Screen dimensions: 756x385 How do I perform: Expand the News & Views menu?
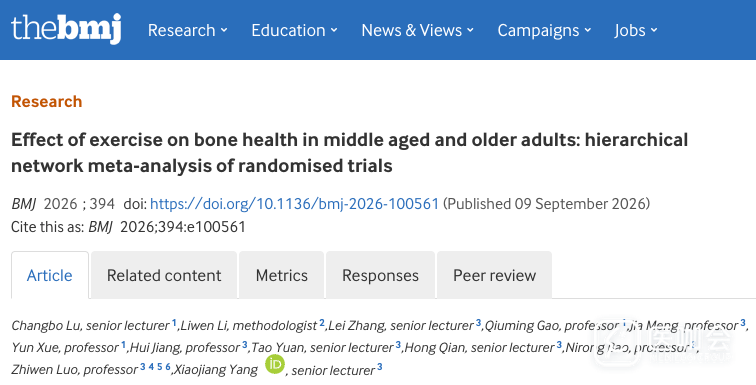(x=418, y=30)
